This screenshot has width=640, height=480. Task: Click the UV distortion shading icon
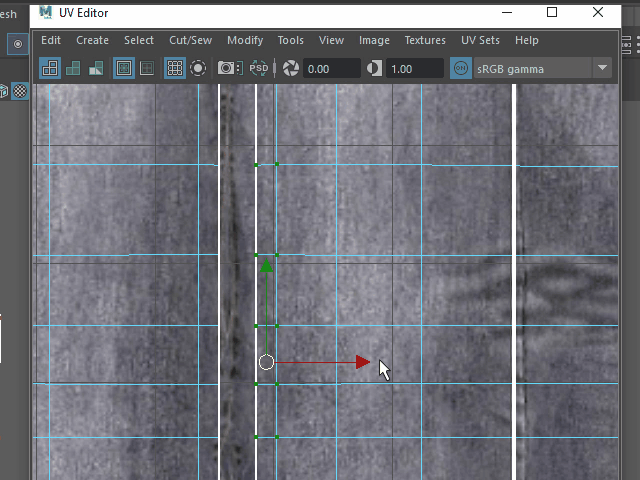pos(96,68)
